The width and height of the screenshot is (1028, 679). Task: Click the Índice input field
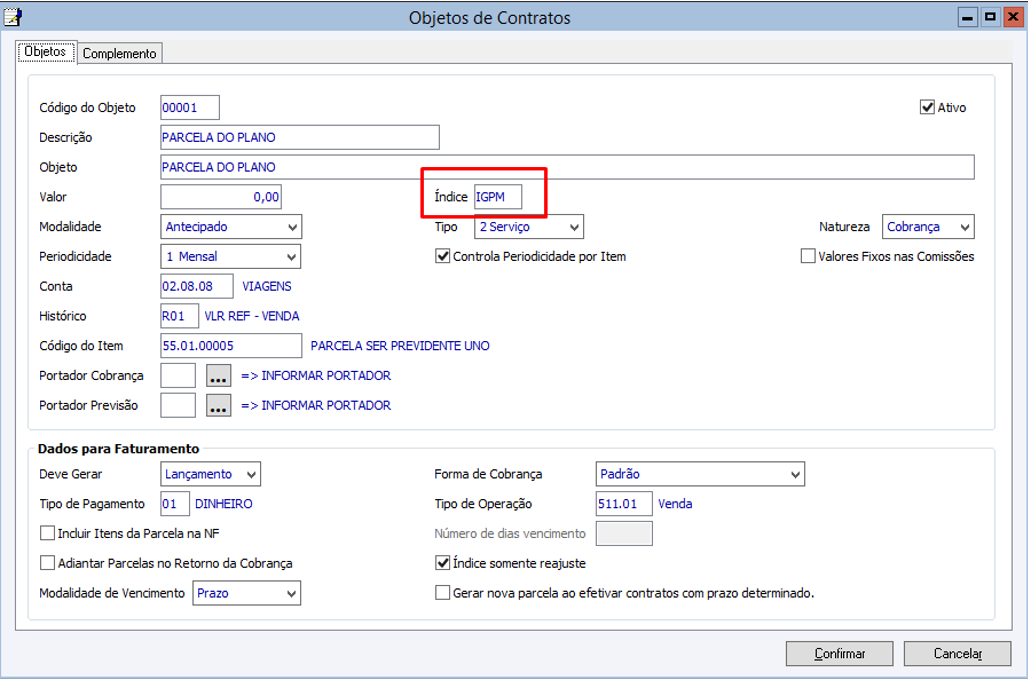(498, 197)
